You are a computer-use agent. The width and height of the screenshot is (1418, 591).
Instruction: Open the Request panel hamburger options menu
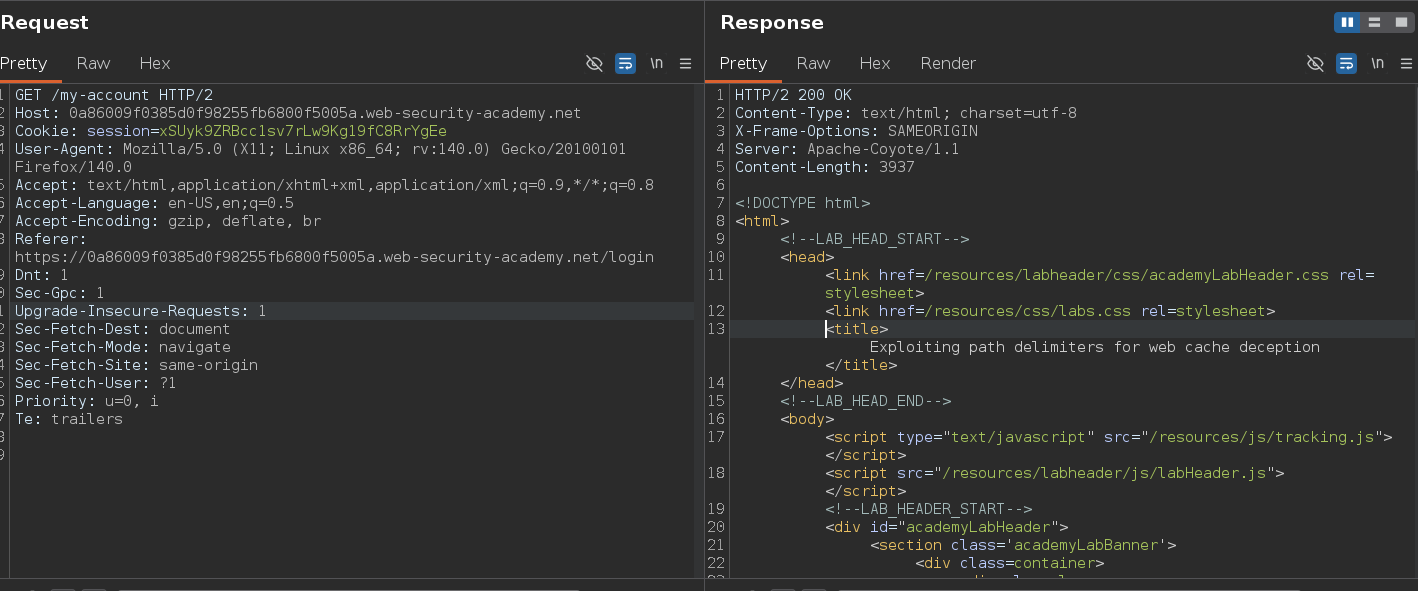(685, 63)
